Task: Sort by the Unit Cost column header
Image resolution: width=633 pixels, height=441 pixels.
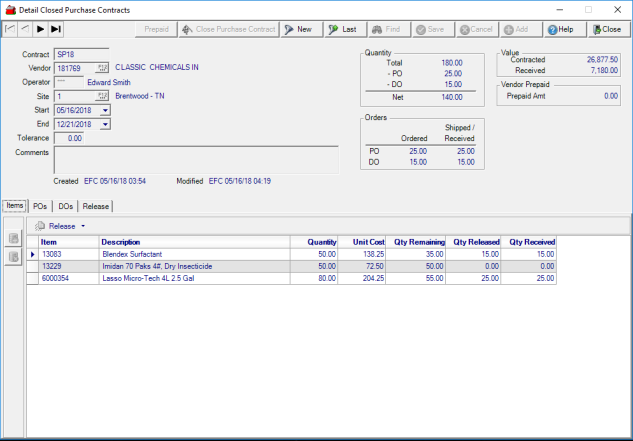Action: coord(367,241)
